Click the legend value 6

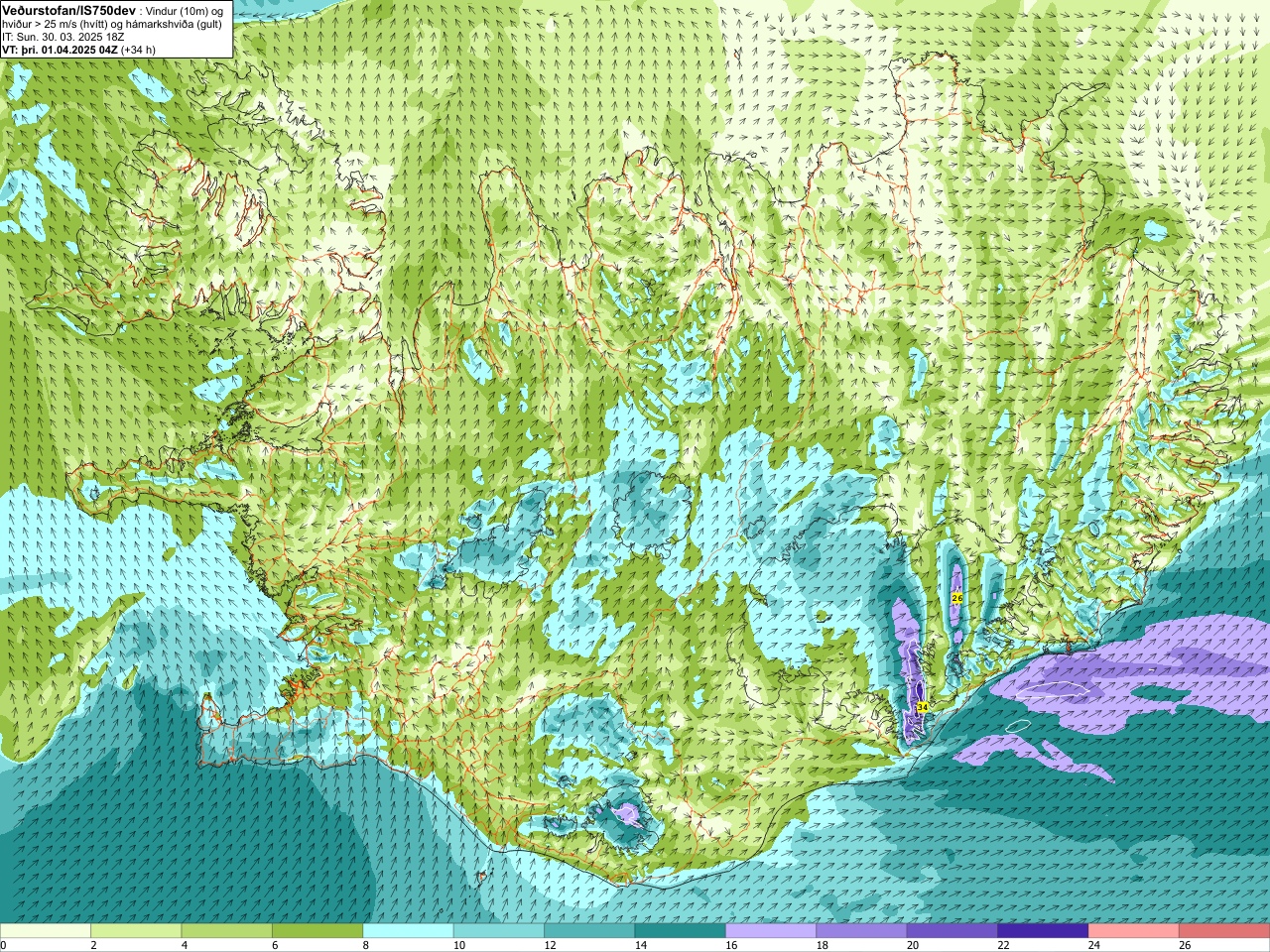(x=274, y=945)
